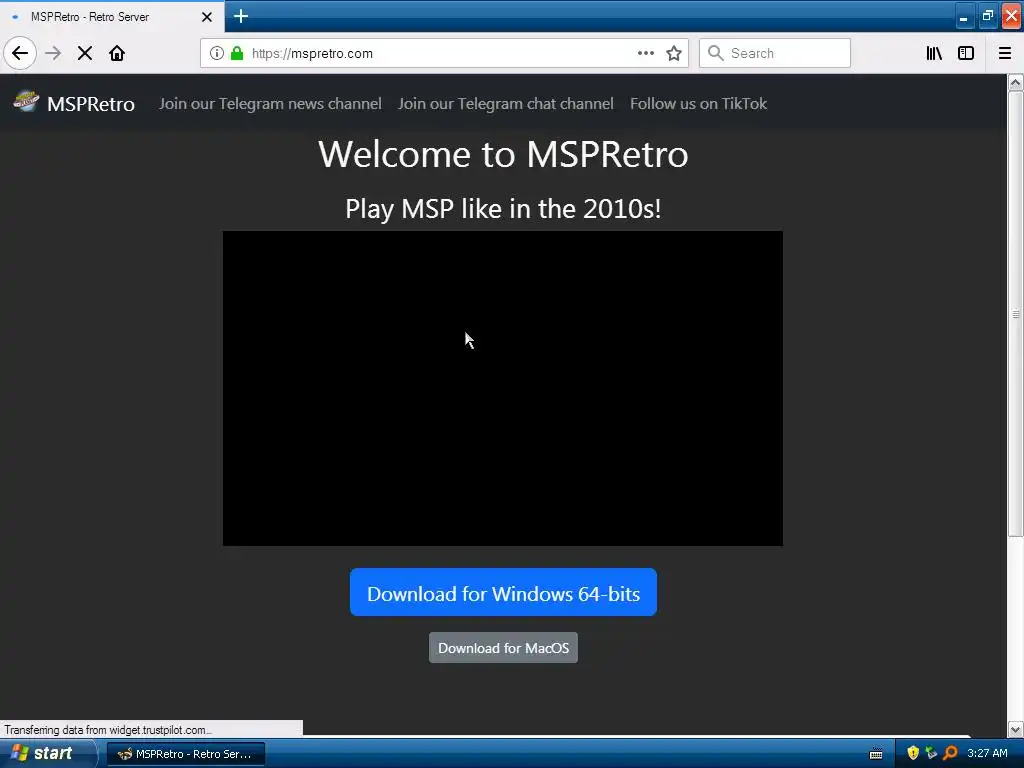Click the network connection tray icon
The width and height of the screenshot is (1024, 768).
click(931, 753)
